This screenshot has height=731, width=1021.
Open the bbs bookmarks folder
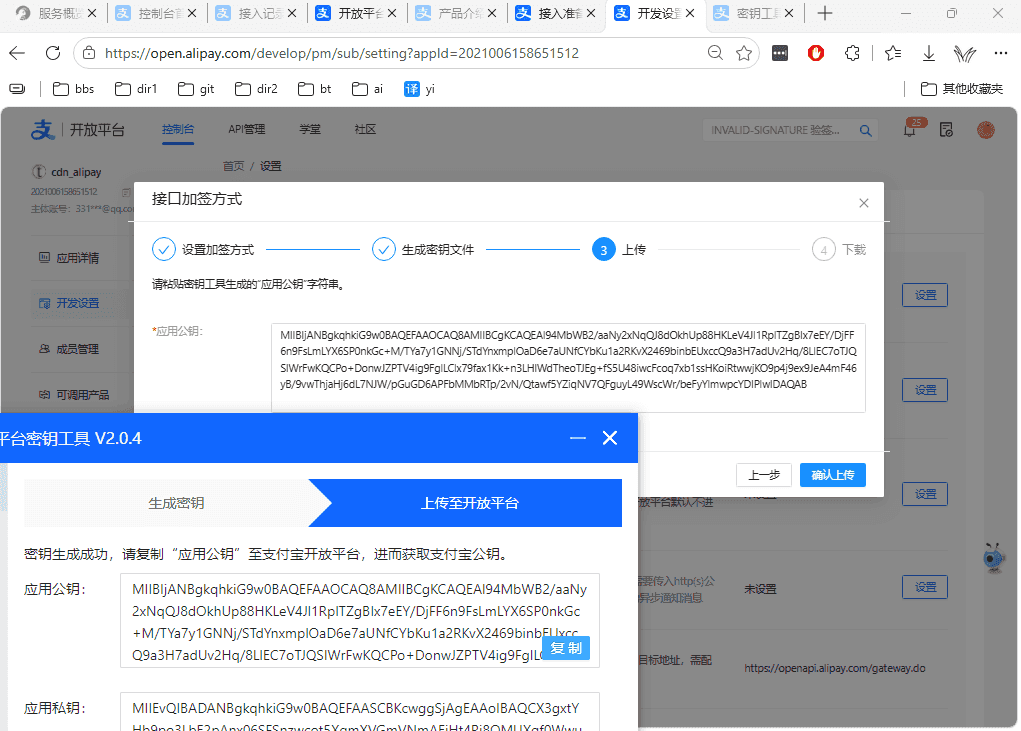(74, 89)
